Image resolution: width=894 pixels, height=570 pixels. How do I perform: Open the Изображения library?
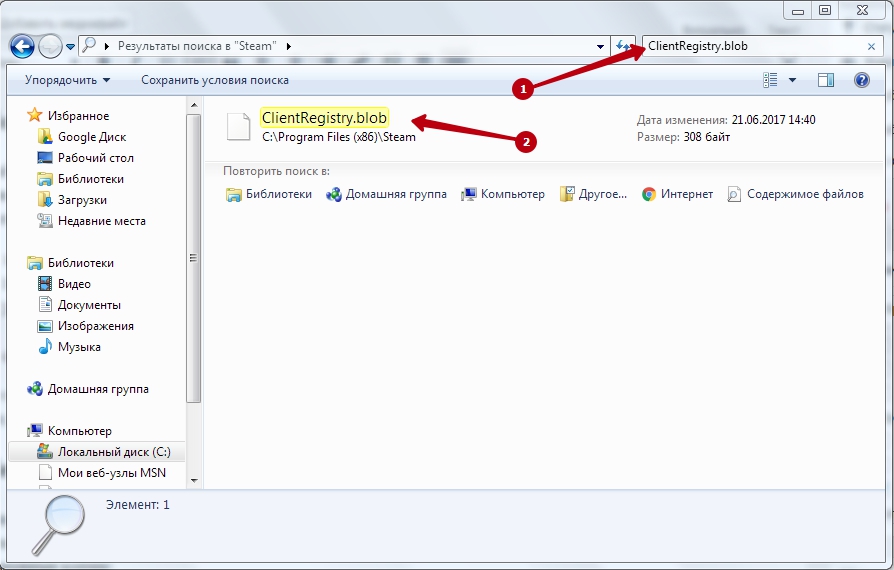96,326
